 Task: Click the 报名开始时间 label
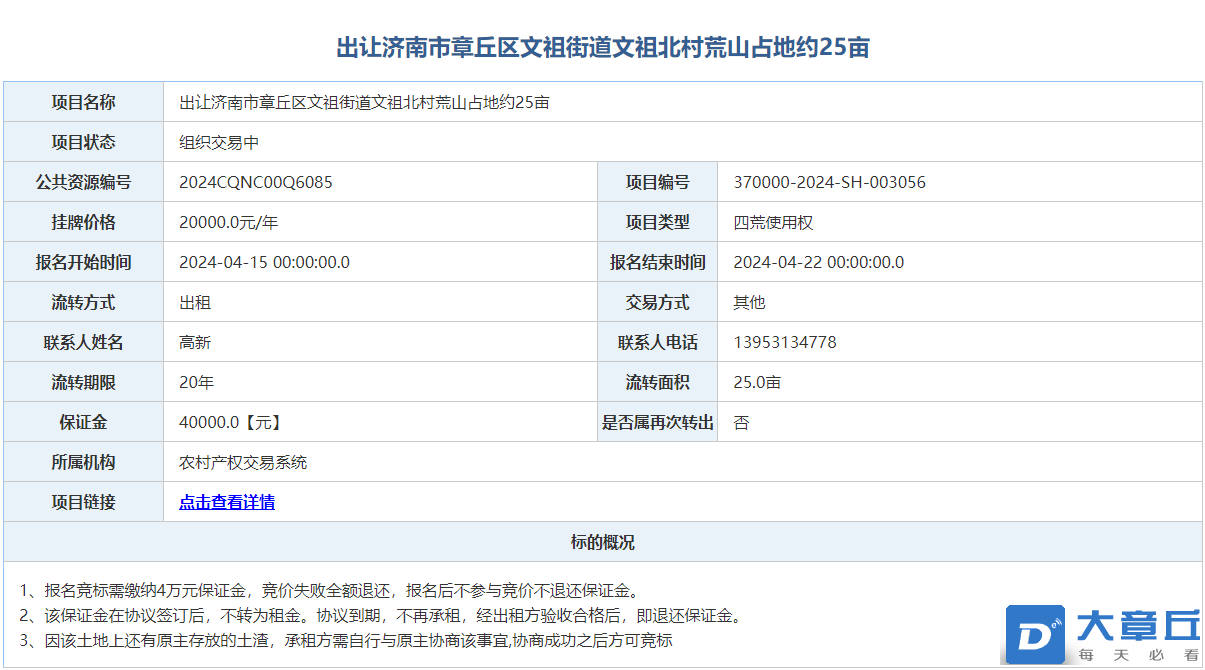pos(83,262)
